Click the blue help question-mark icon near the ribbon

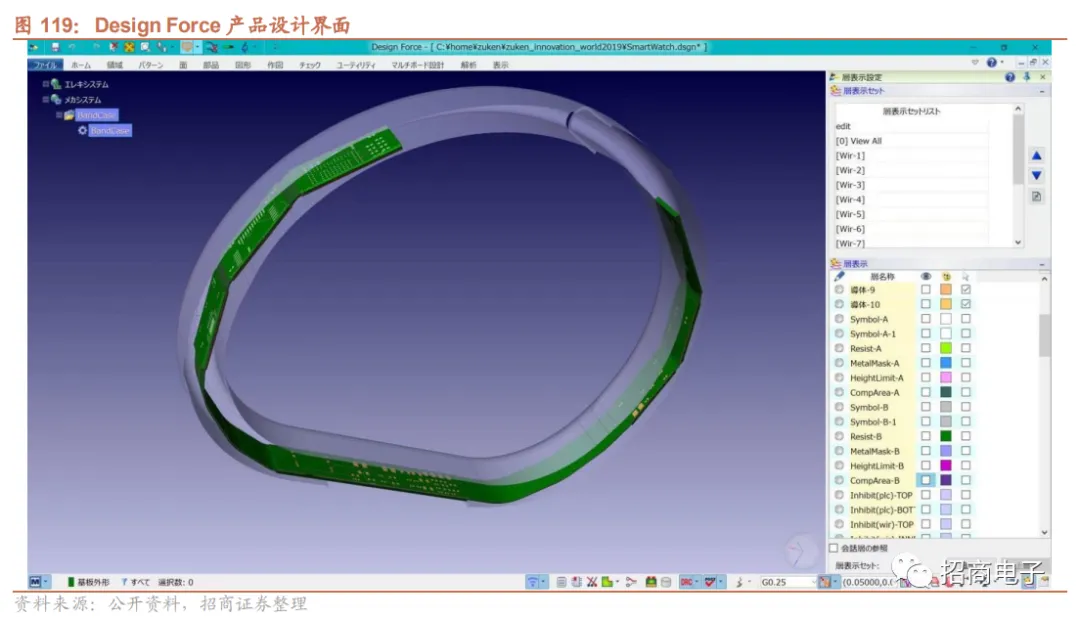[x=991, y=62]
